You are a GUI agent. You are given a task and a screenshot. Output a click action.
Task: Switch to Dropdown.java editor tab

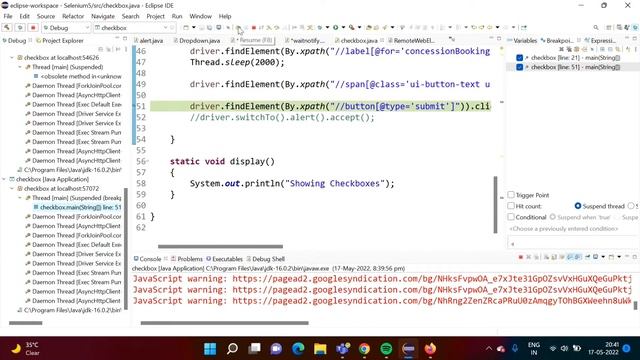pyautogui.click(x=197, y=40)
